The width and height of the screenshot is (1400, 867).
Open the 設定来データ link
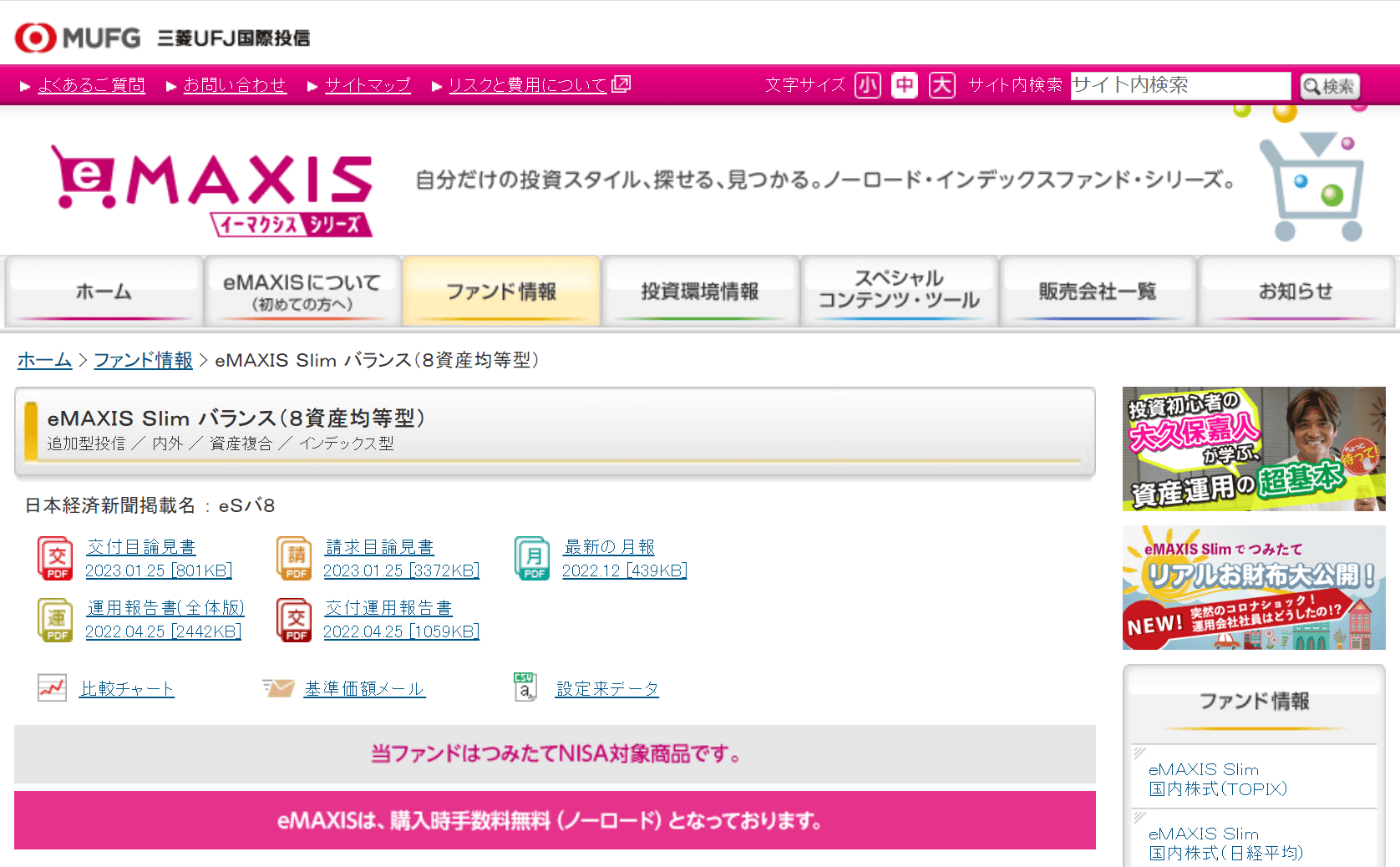pyautogui.click(x=607, y=689)
